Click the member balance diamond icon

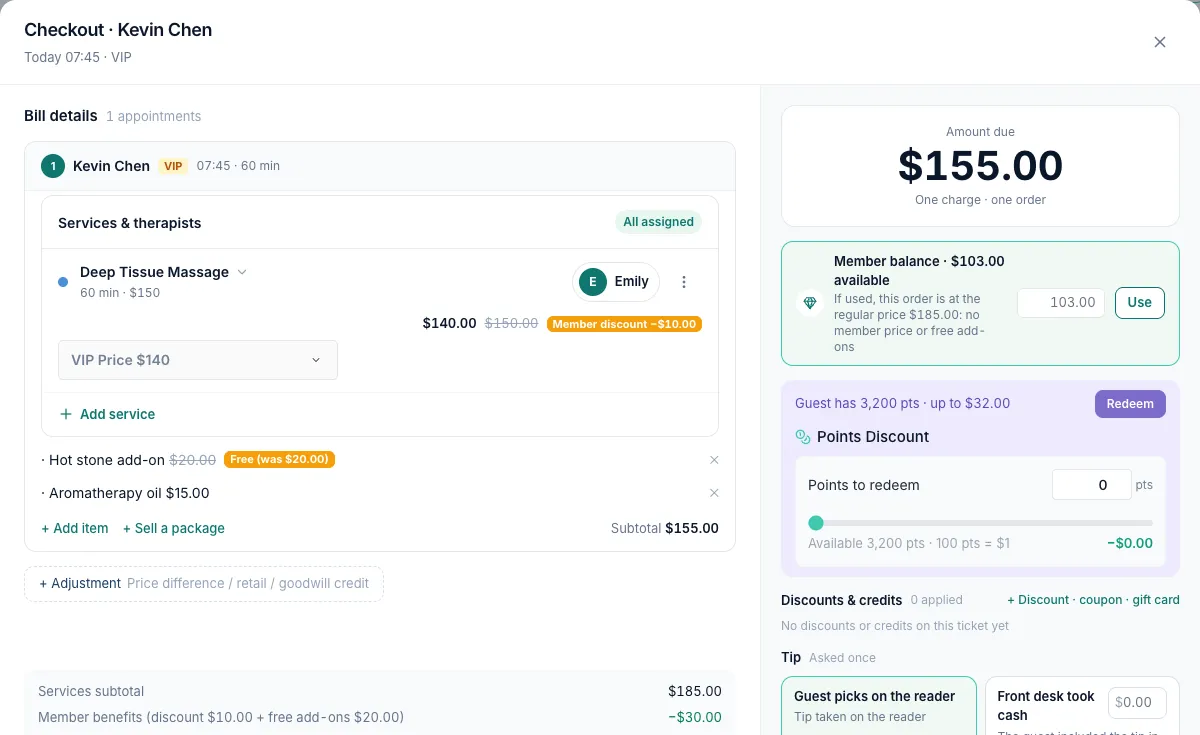point(810,302)
